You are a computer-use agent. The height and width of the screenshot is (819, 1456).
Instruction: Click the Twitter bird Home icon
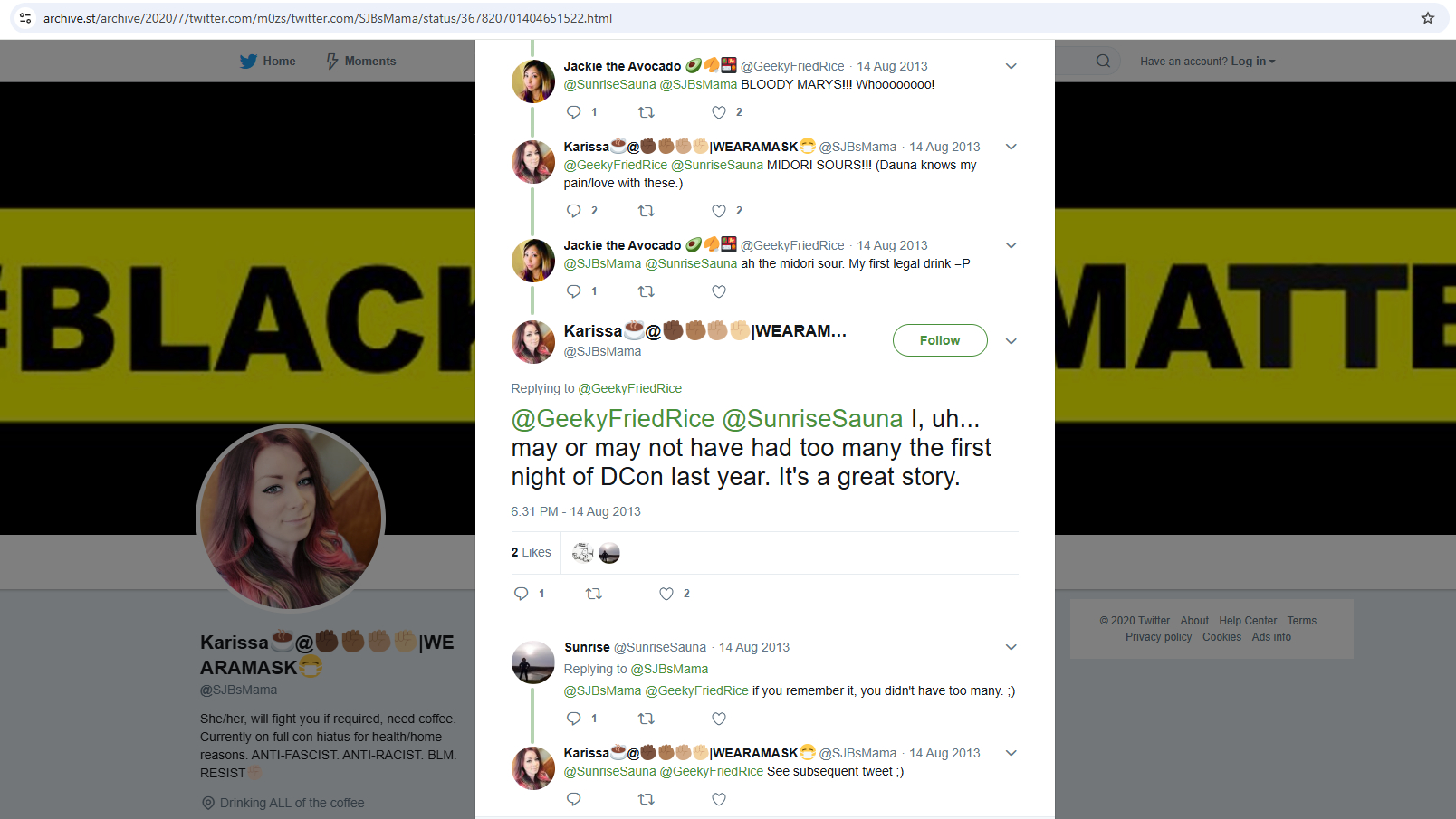click(249, 62)
